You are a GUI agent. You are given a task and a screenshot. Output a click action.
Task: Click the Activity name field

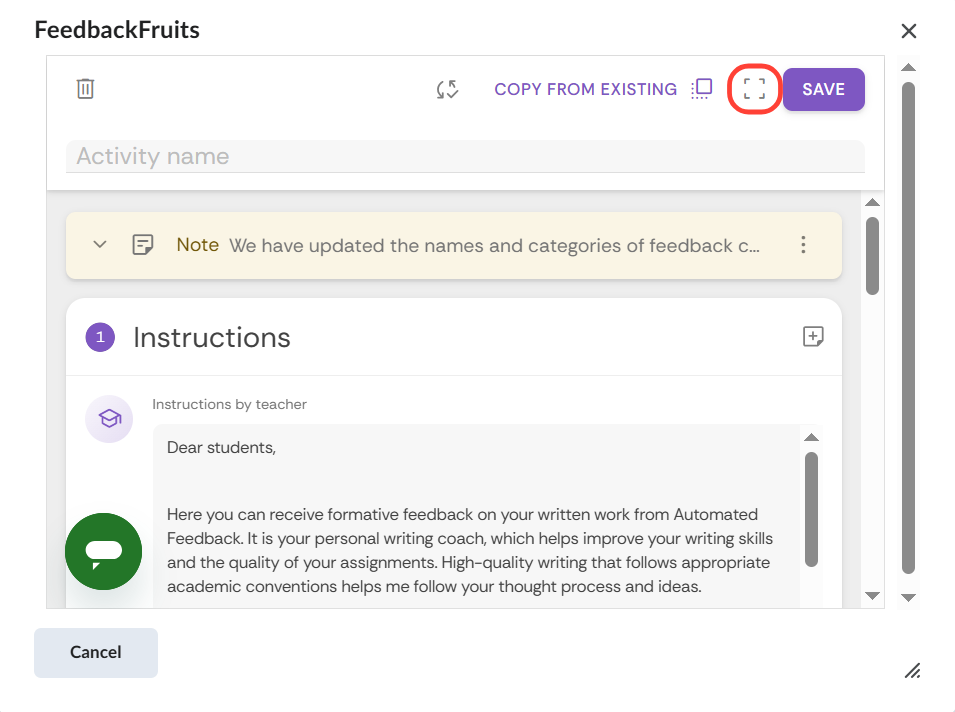click(465, 156)
